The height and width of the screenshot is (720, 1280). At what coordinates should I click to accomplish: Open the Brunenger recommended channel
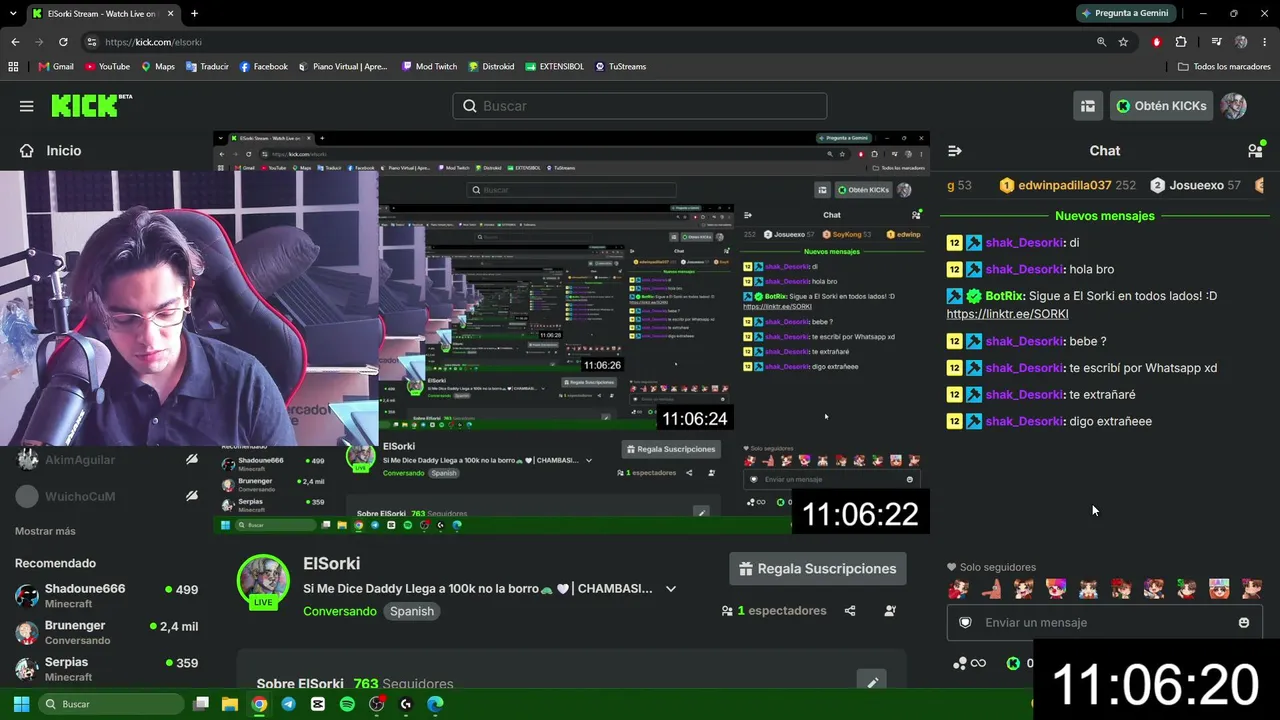tap(106, 632)
